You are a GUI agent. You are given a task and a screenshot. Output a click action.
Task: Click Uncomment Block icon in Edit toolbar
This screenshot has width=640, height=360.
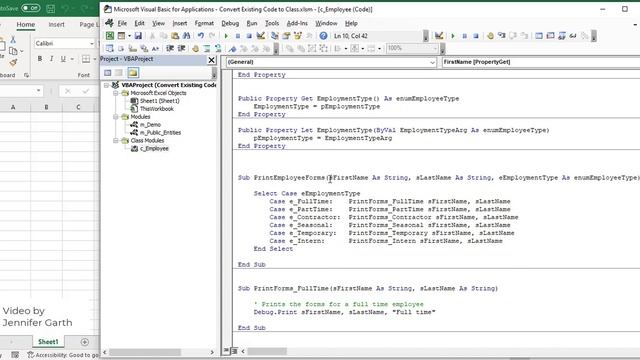(x=218, y=49)
